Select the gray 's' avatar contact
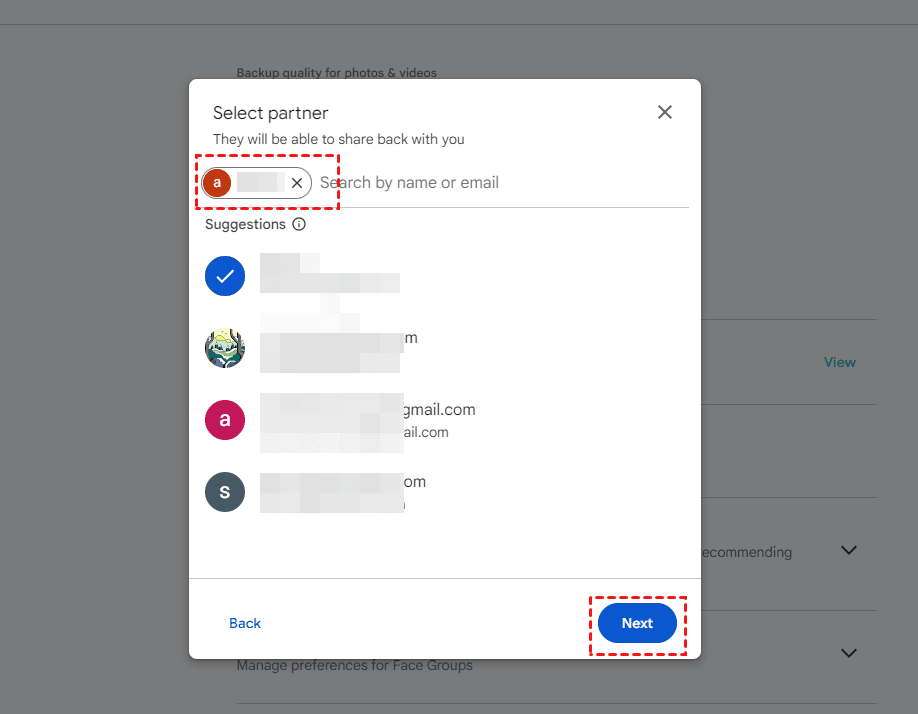 tap(225, 492)
